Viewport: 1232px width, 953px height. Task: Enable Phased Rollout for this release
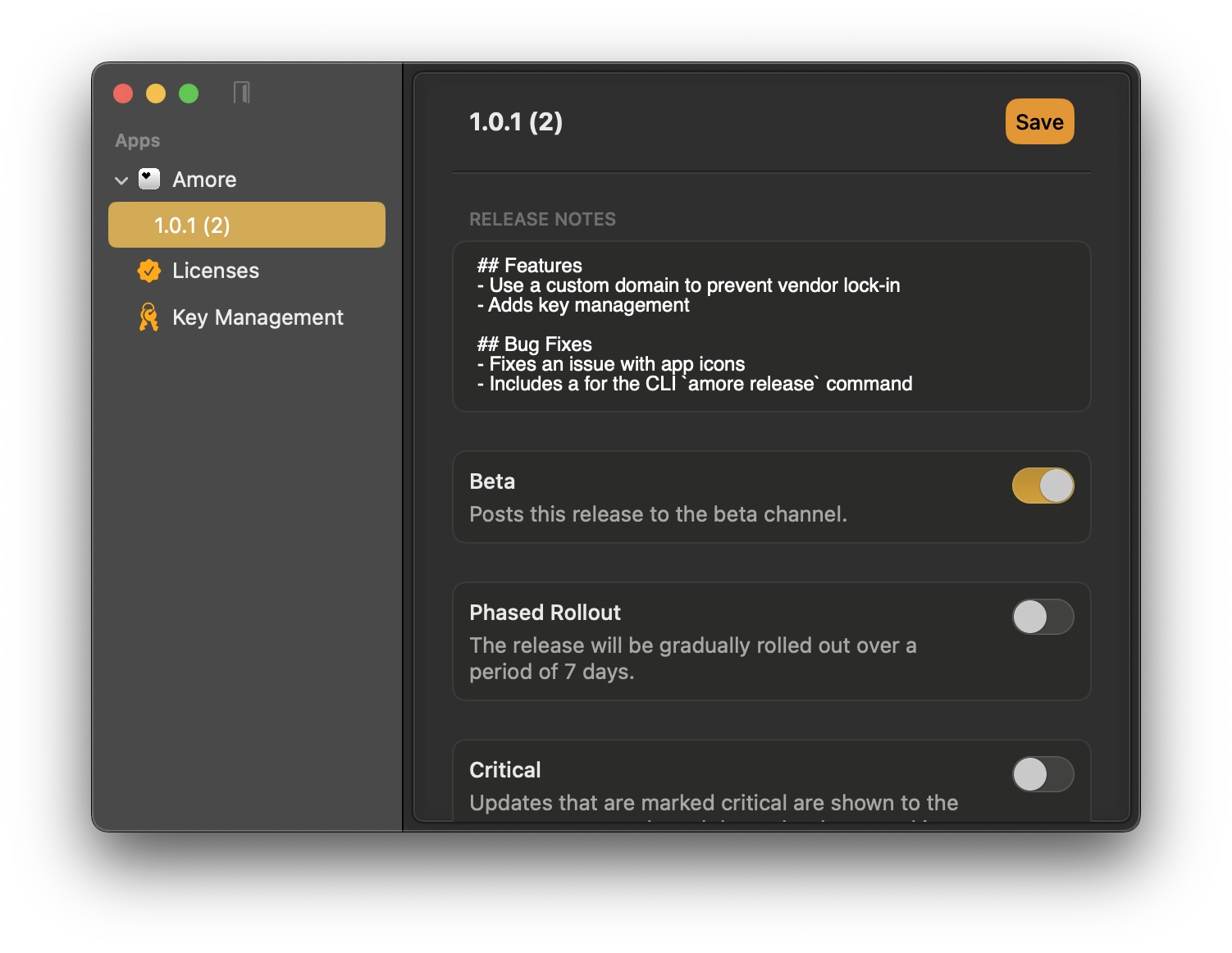point(1043,618)
